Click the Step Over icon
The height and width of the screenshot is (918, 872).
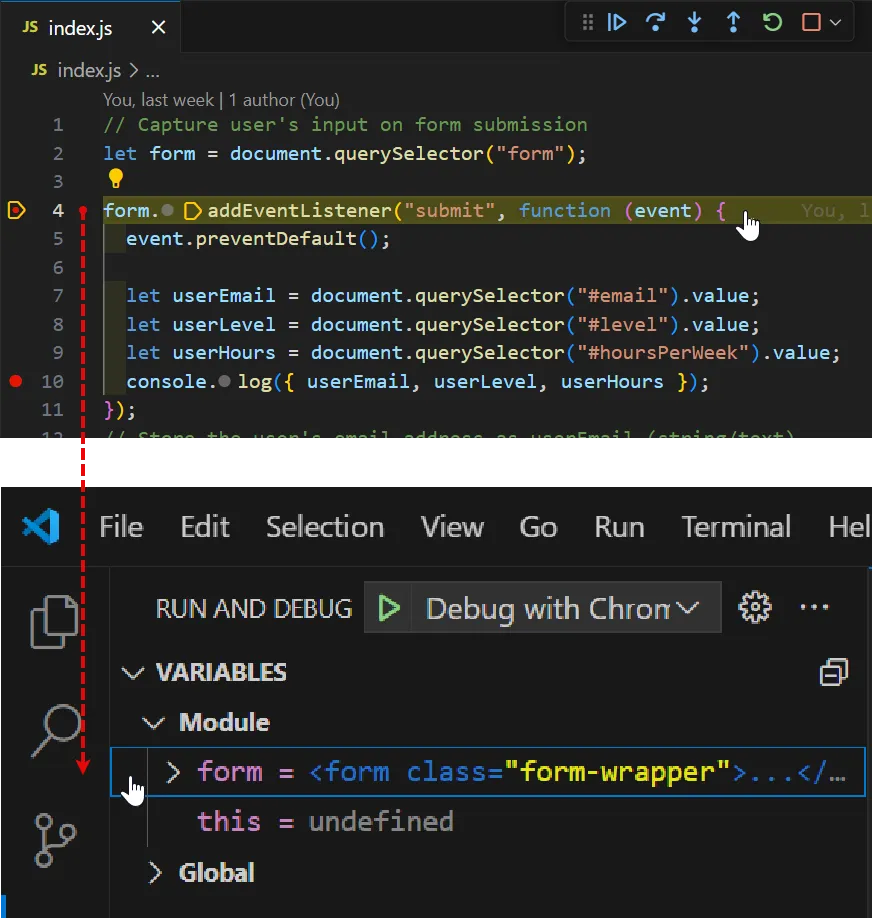[656, 22]
